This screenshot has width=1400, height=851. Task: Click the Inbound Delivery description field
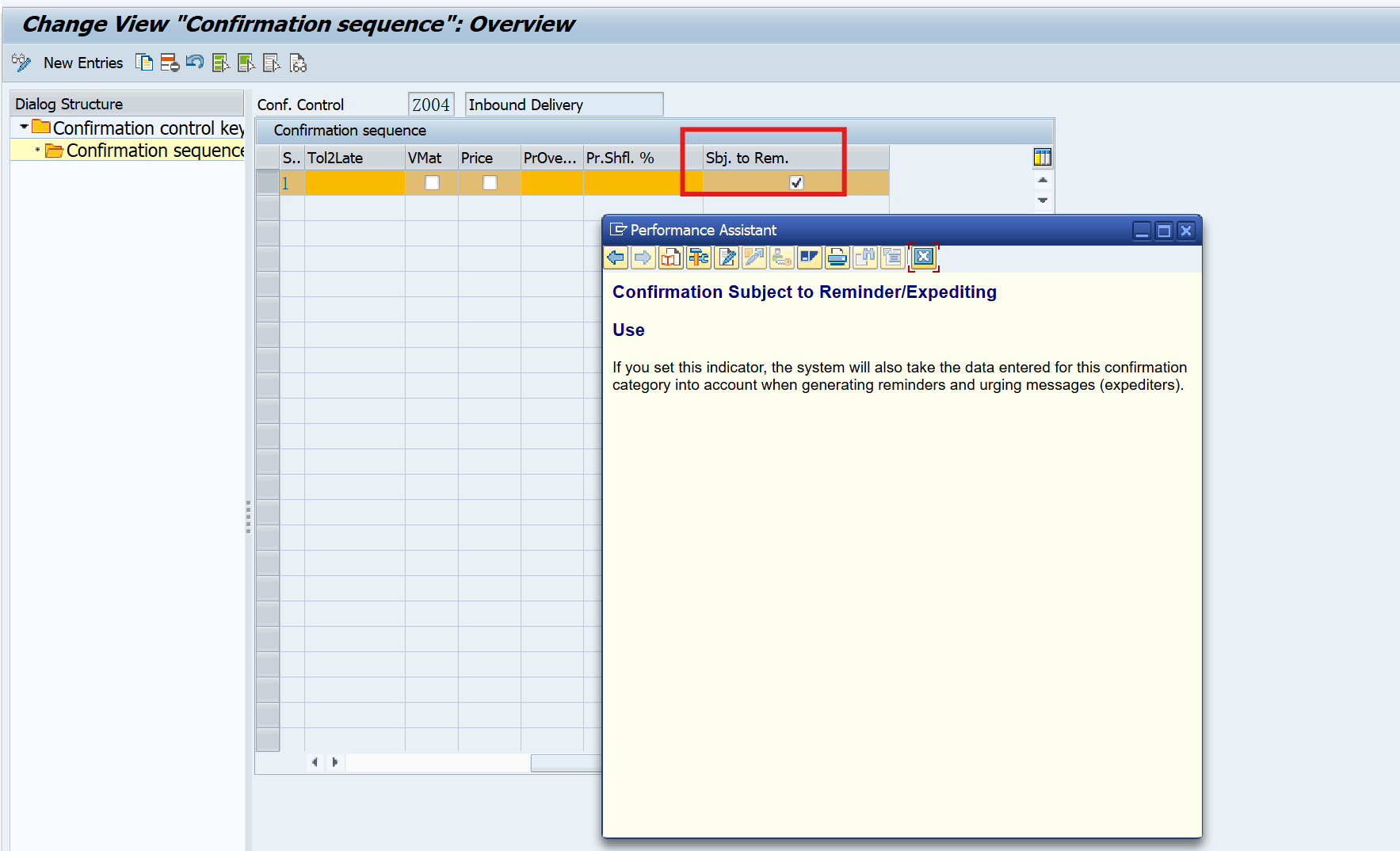[564, 105]
